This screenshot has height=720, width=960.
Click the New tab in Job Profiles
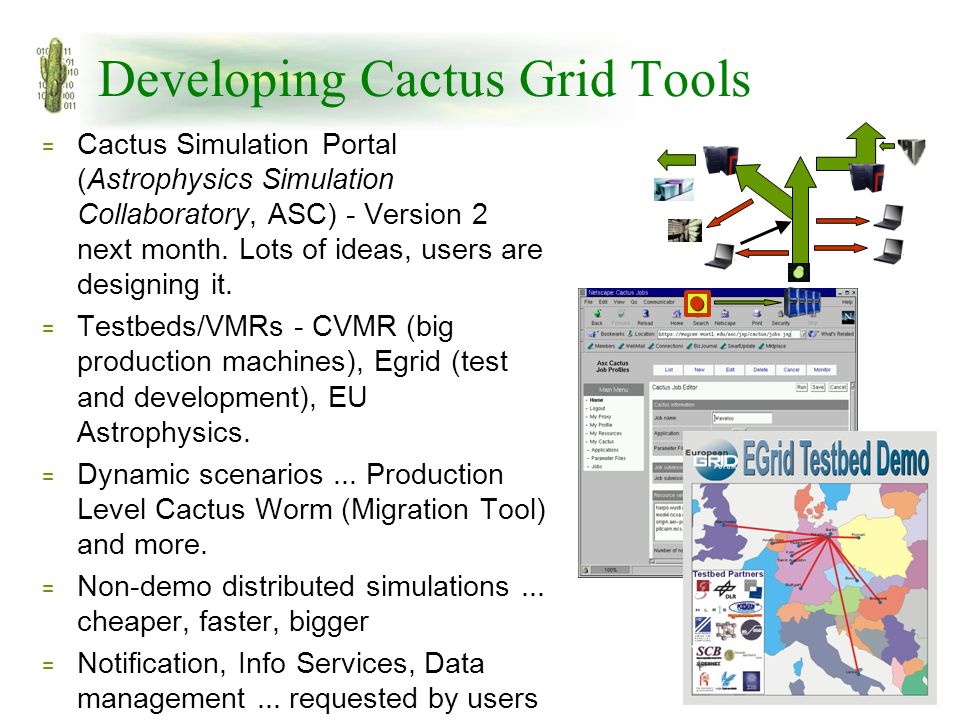[699, 370]
